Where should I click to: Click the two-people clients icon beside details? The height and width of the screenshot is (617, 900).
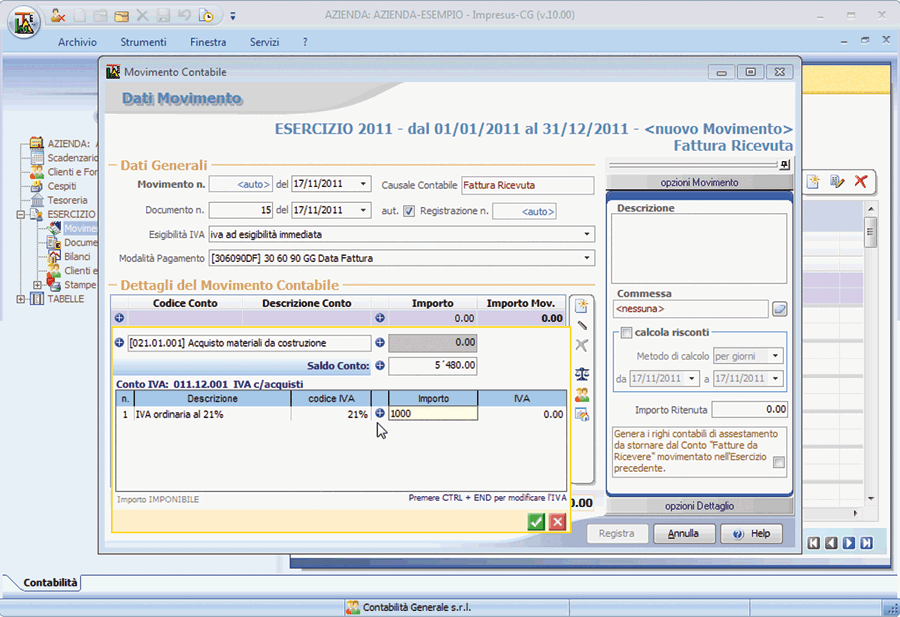point(582,394)
